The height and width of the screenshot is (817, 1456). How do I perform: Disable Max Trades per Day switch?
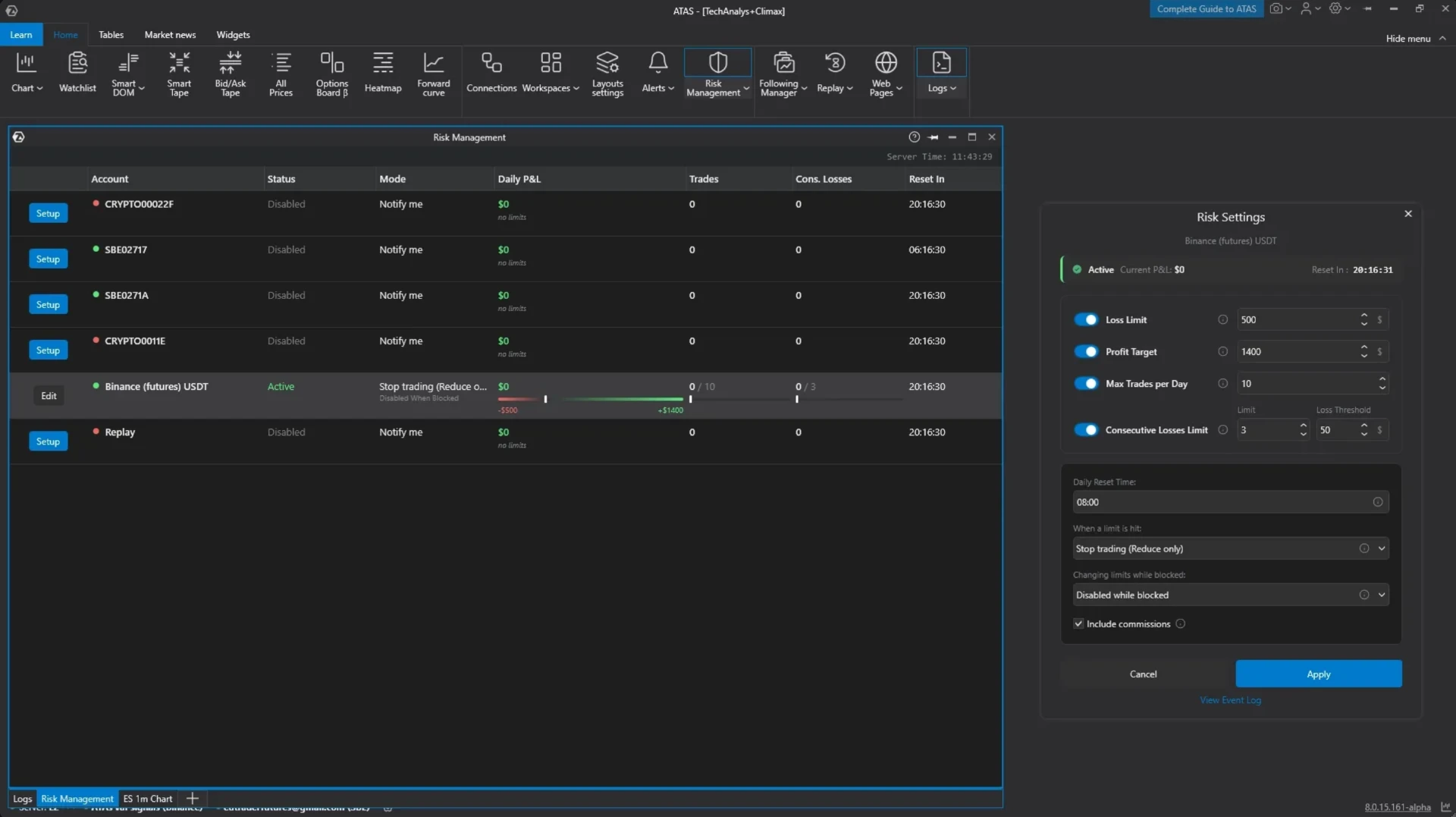tap(1086, 383)
